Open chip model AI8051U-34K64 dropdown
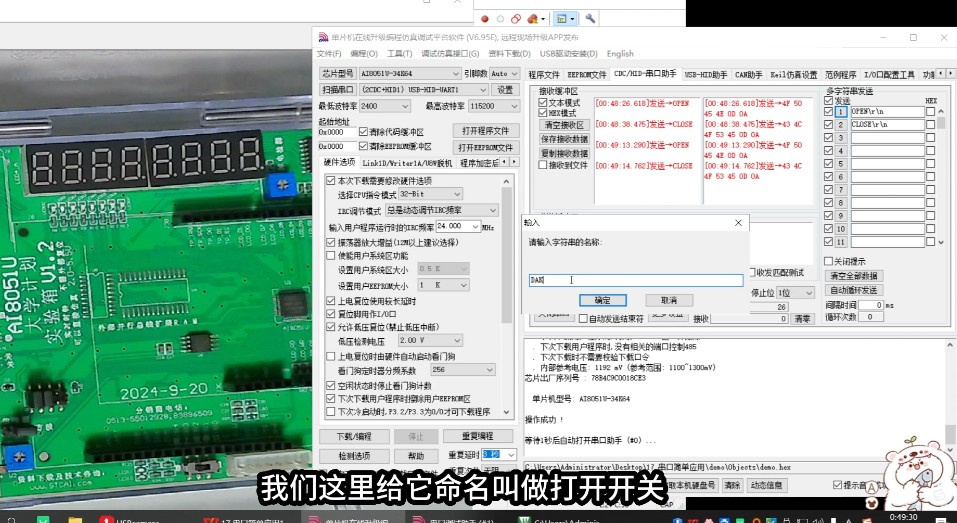957x523 pixels. pyautogui.click(x=410, y=73)
